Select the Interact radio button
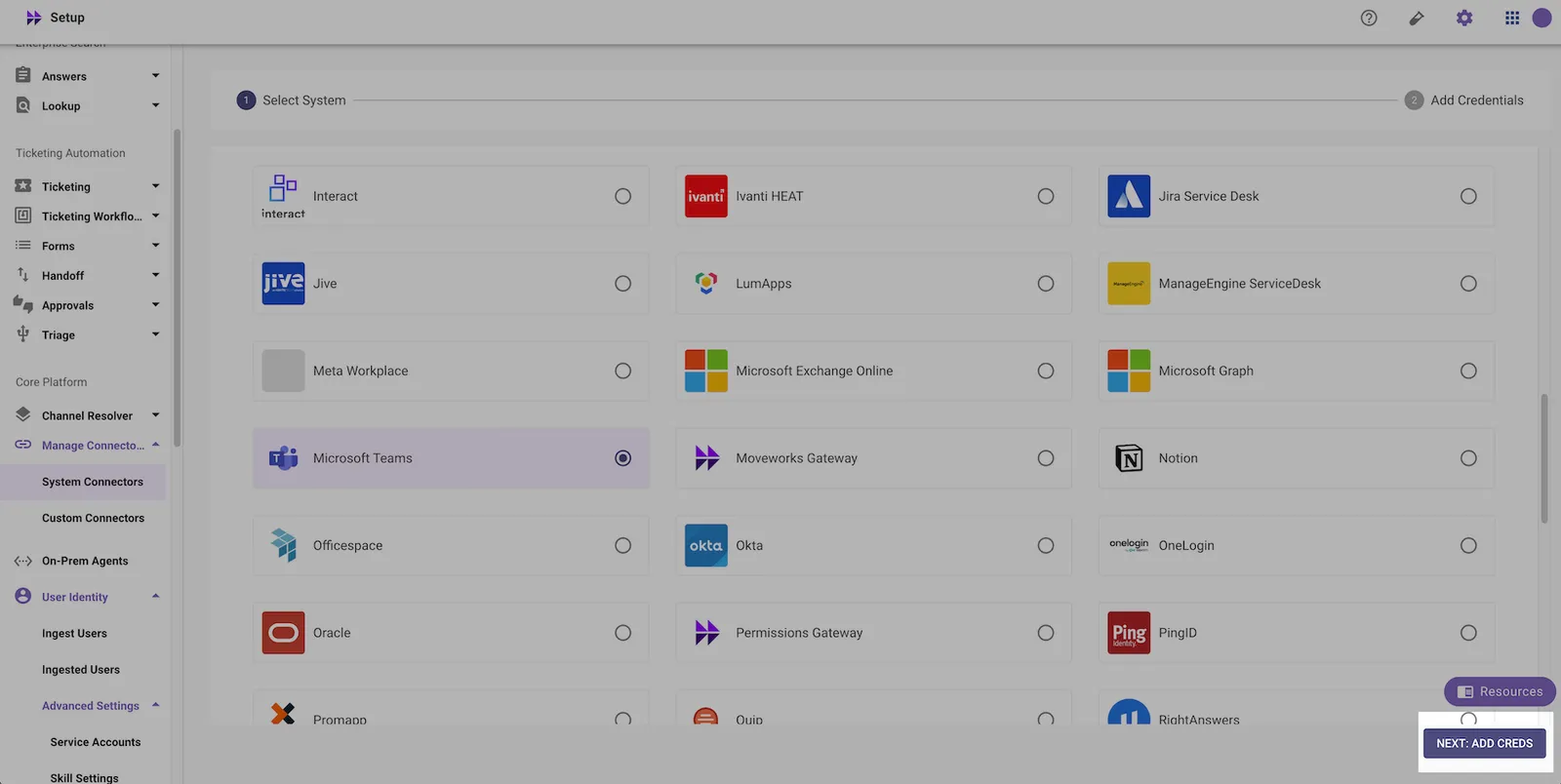 pyautogui.click(x=622, y=196)
